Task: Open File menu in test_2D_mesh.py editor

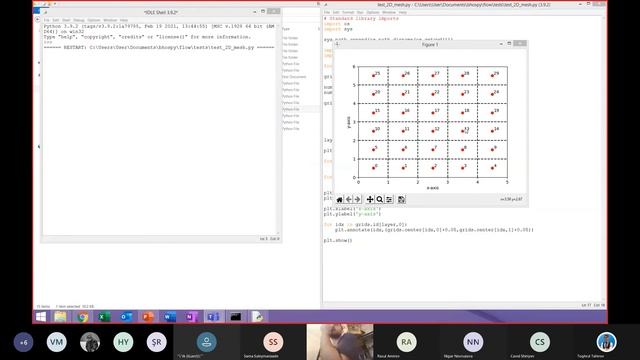Action: [327, 12]
